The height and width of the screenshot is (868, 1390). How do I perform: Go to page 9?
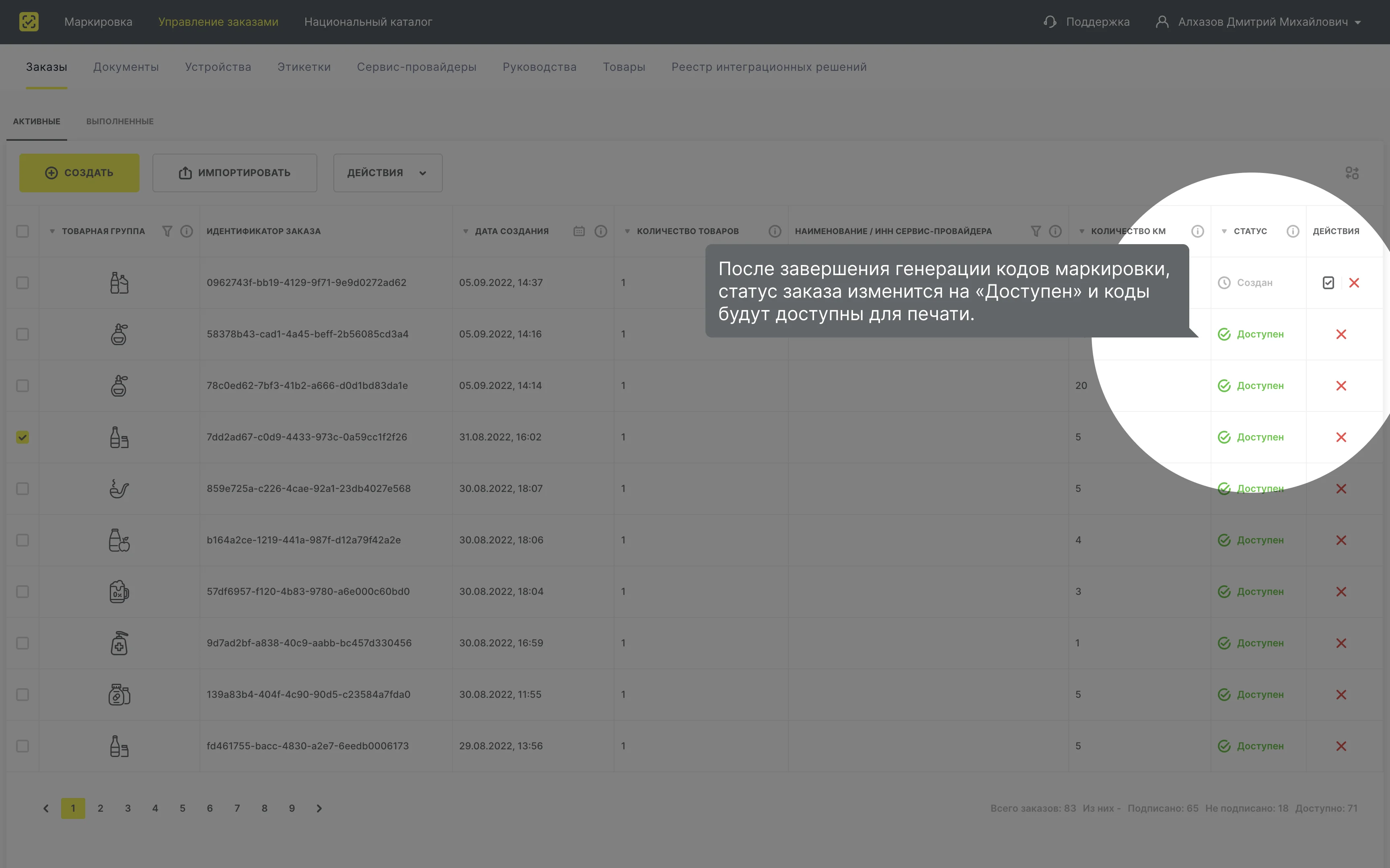pos(292,808)
